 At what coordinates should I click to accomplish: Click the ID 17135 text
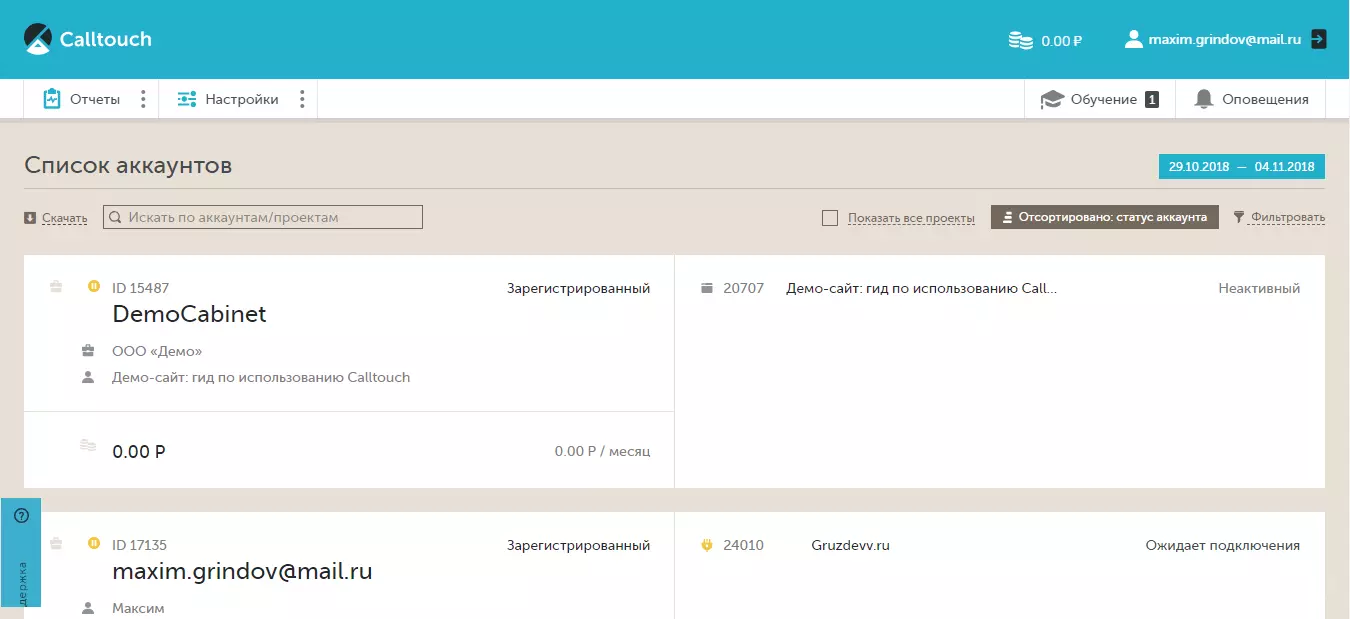tap(139, 545)
